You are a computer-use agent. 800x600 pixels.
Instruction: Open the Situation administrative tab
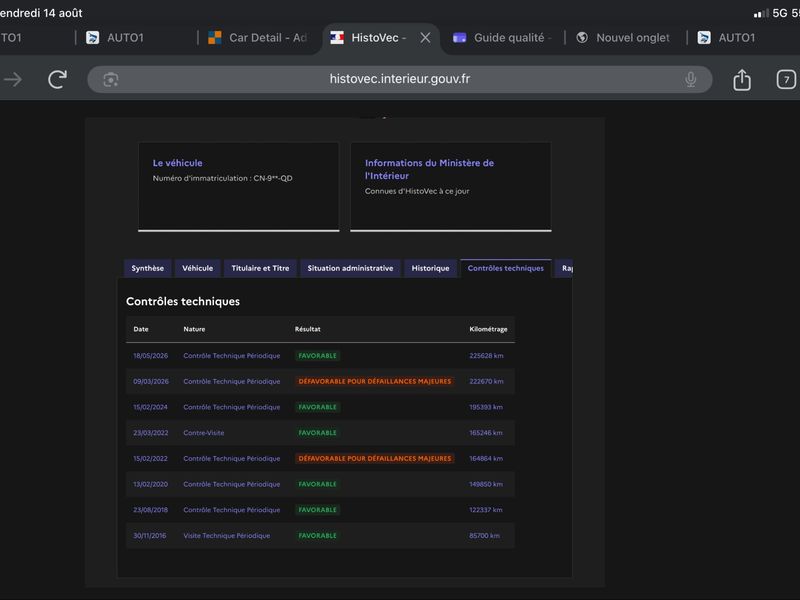point(350,268)
